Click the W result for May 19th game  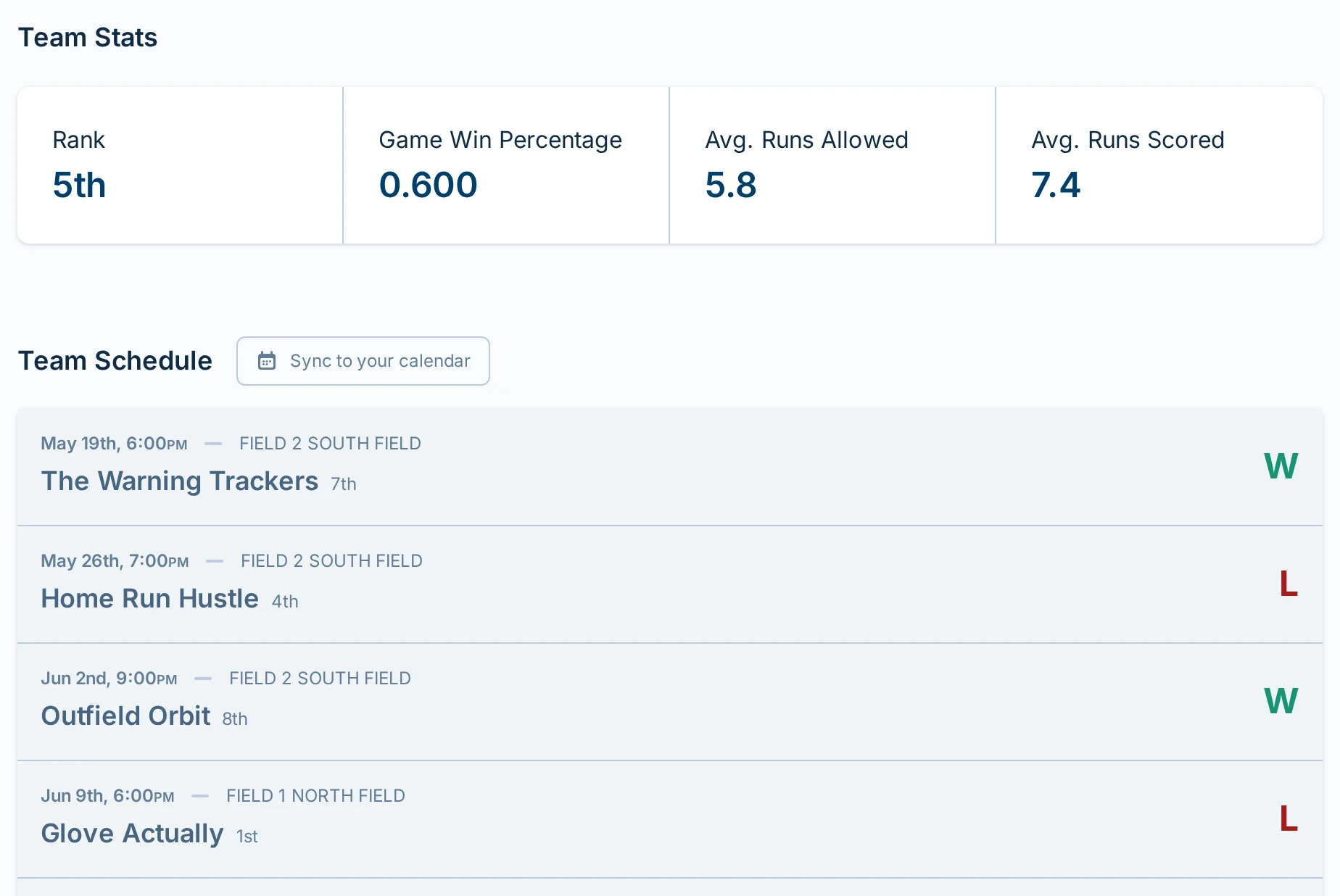tap(1281, 466)
